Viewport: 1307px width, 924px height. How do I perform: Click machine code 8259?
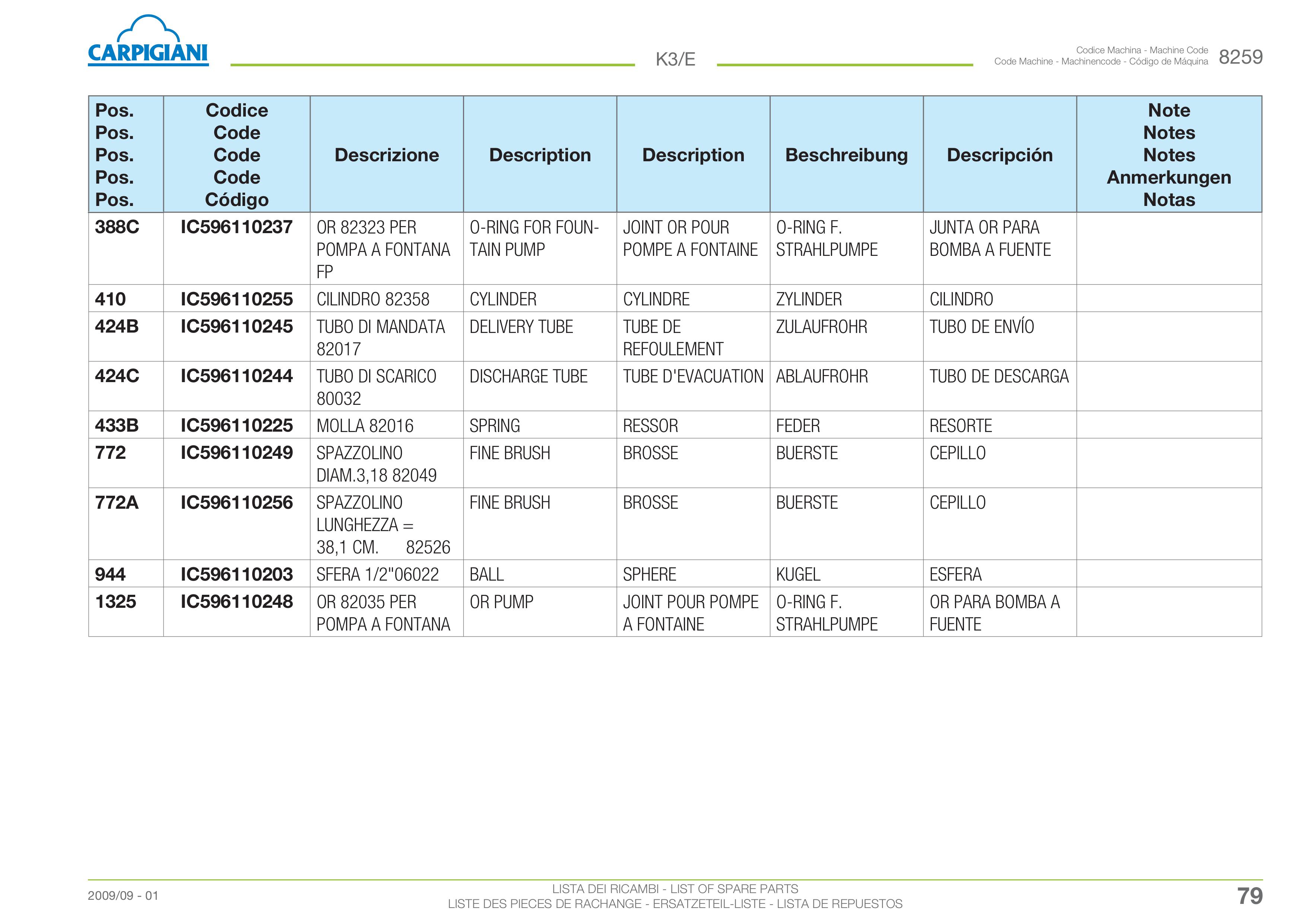point(1240,57)
